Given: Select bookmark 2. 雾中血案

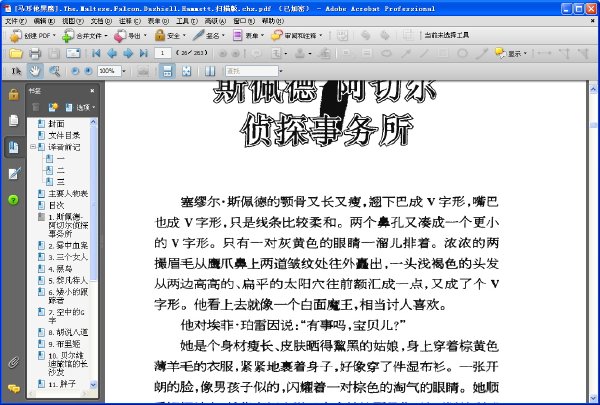Looking at the screenshot, I should [68, 245].
